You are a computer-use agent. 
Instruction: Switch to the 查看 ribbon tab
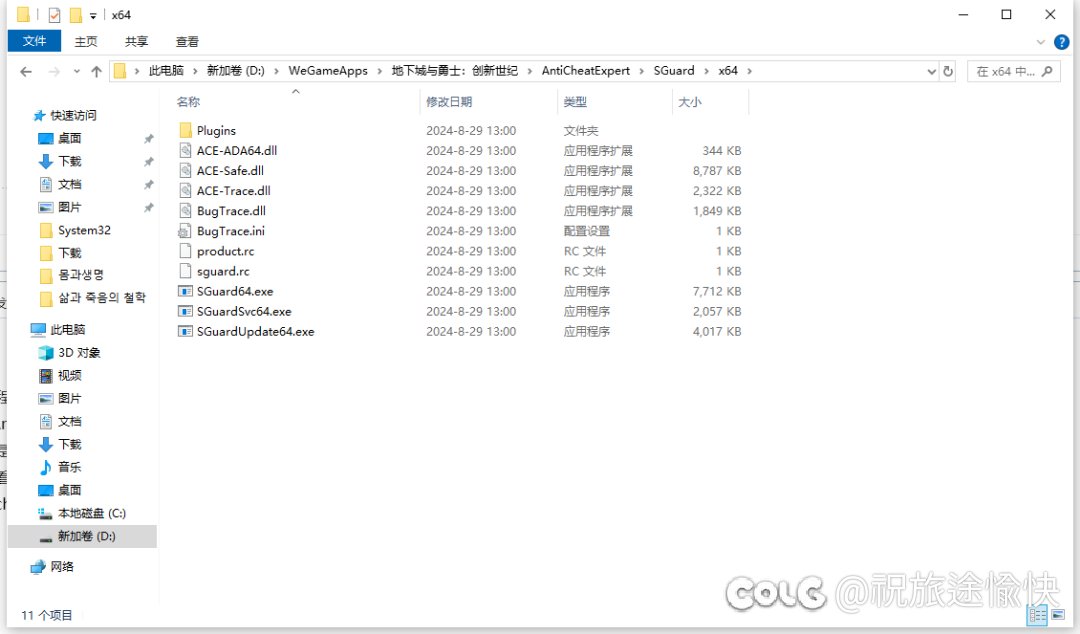pyautogui.click(x=187, y=42)
